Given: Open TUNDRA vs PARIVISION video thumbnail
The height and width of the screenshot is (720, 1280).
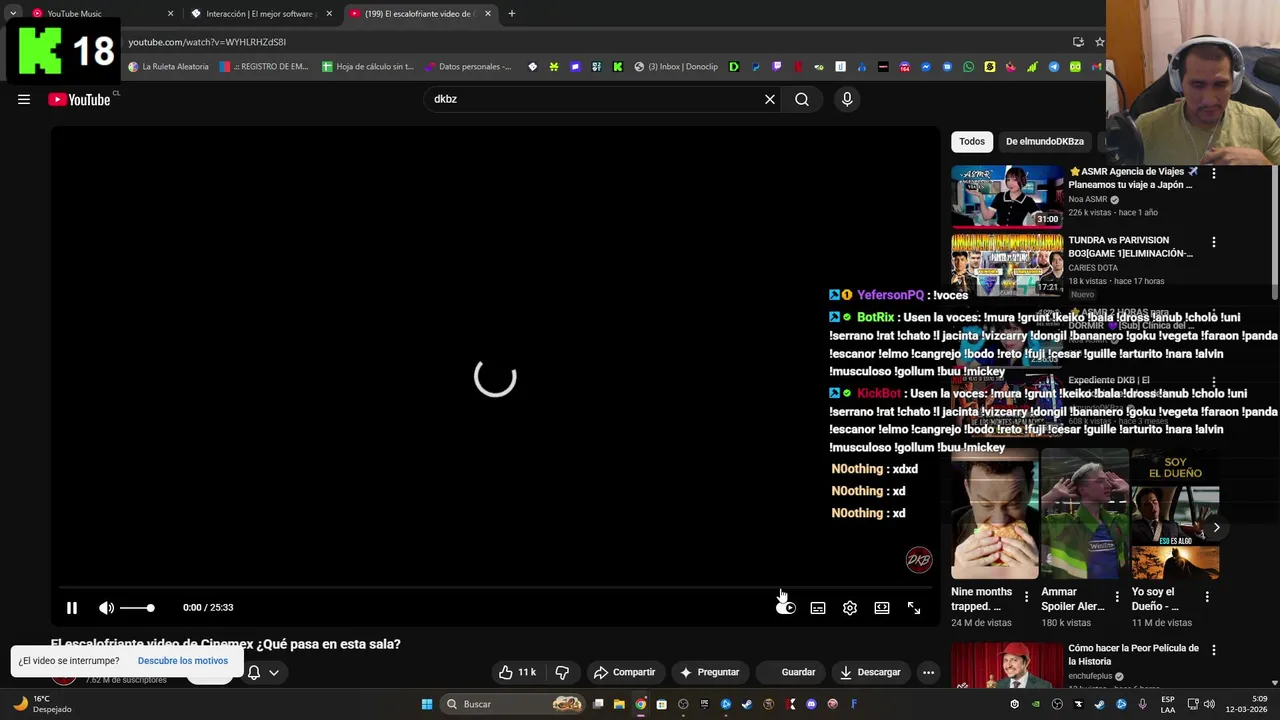Looking at the screenshot, I should [1007, 264].
